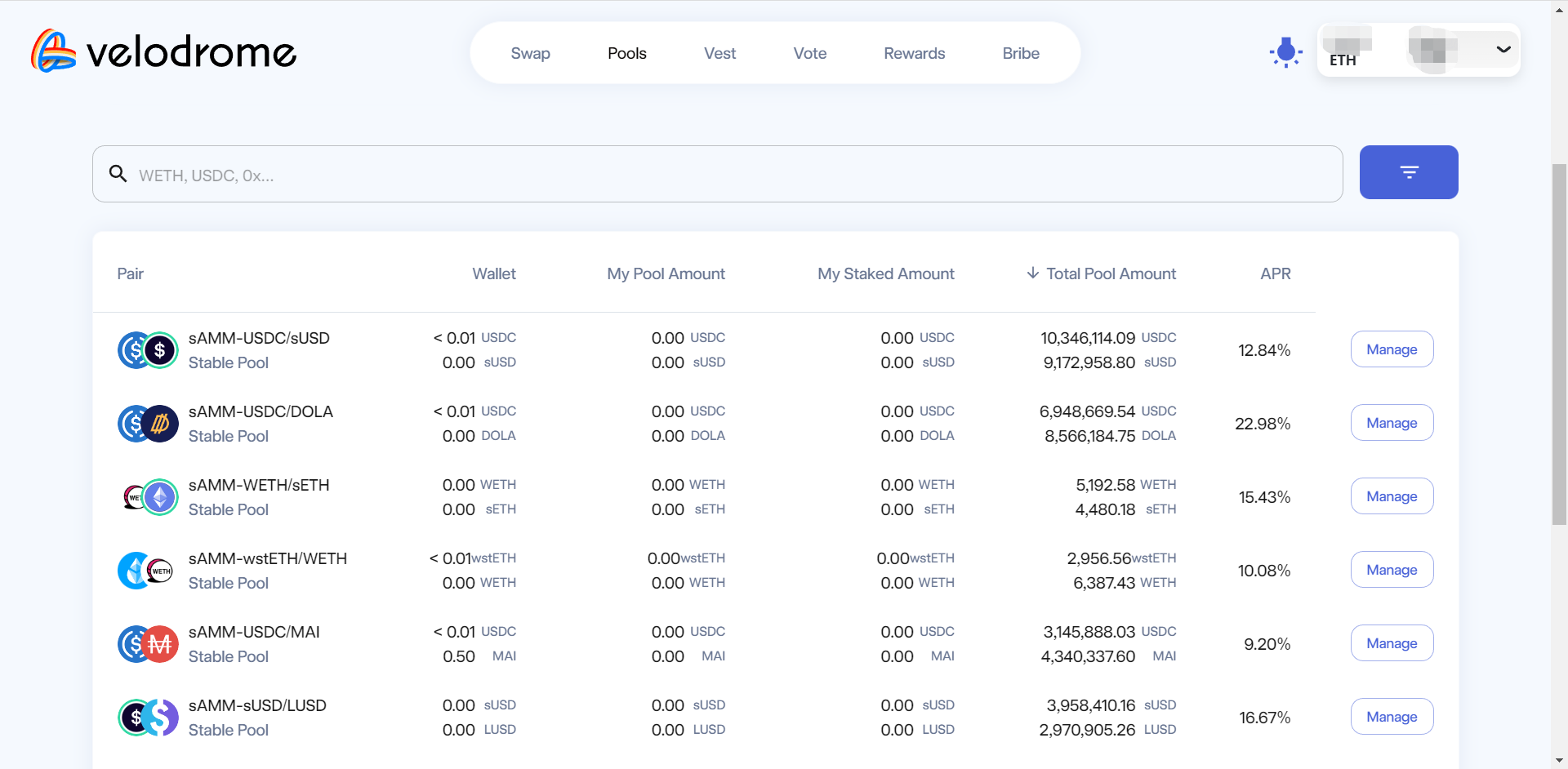Click the ETH balance label in wallet box
The image size is (1568, 769).
click(1343, 60)
